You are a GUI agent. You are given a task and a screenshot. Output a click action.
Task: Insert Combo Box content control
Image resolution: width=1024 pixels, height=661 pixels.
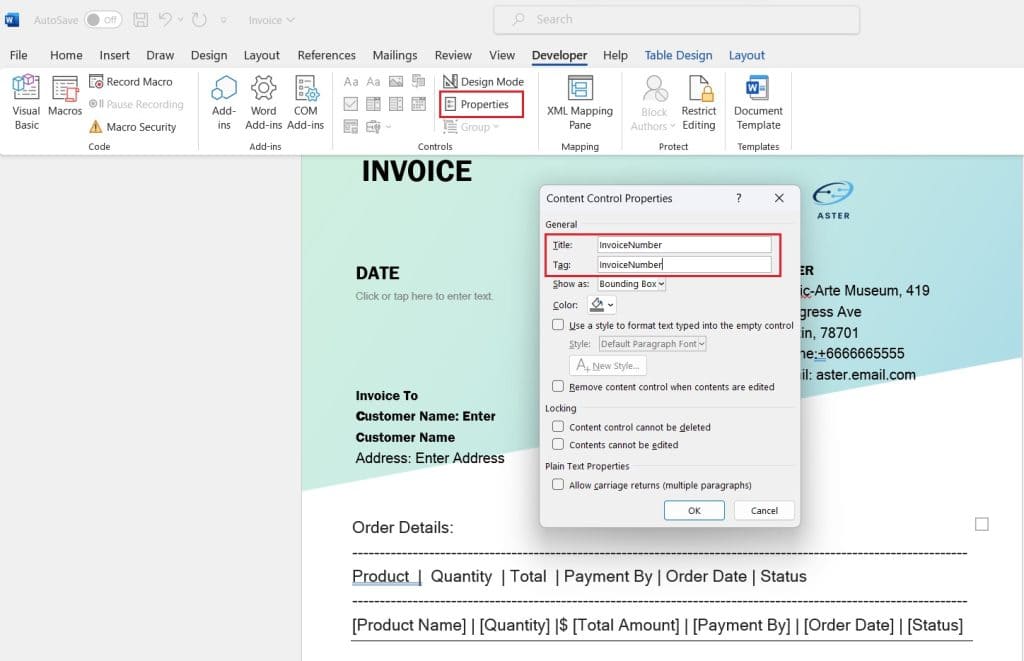tap(373, 104)
